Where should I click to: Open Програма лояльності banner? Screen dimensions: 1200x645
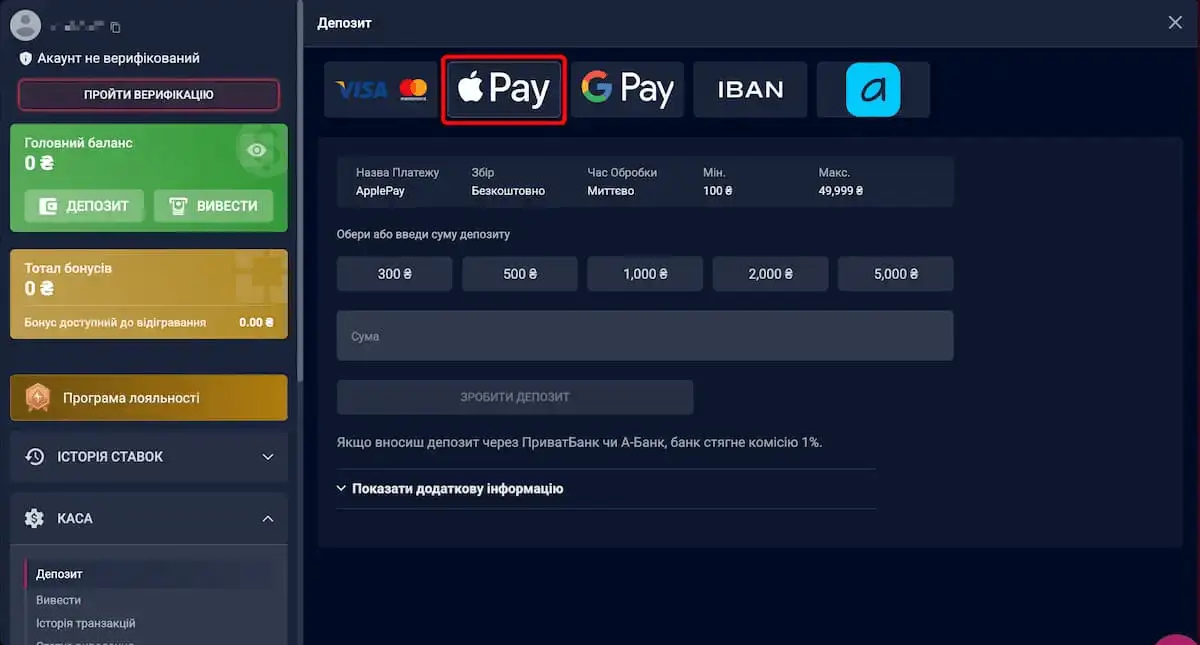[148, 397]
